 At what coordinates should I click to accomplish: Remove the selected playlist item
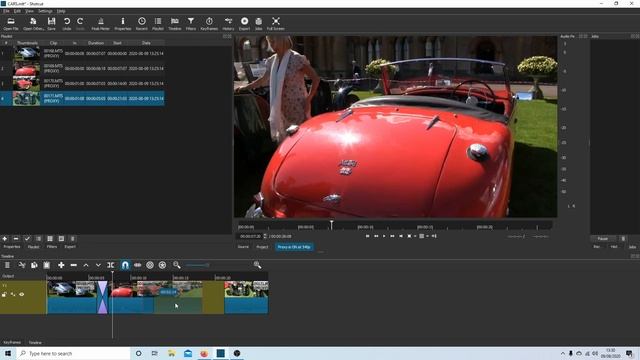coord(16,239)
